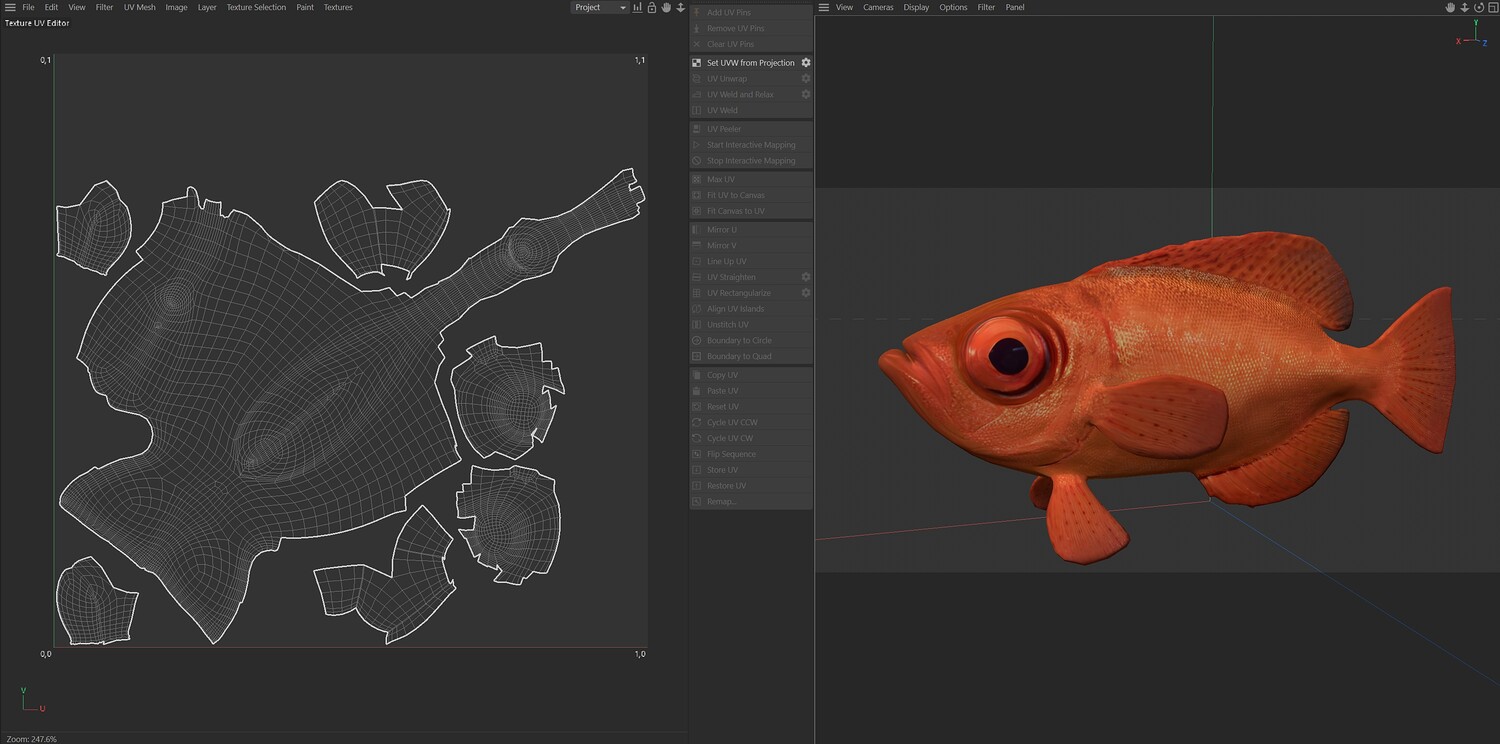Click Fit Canvas to UV

click(751, 211)
